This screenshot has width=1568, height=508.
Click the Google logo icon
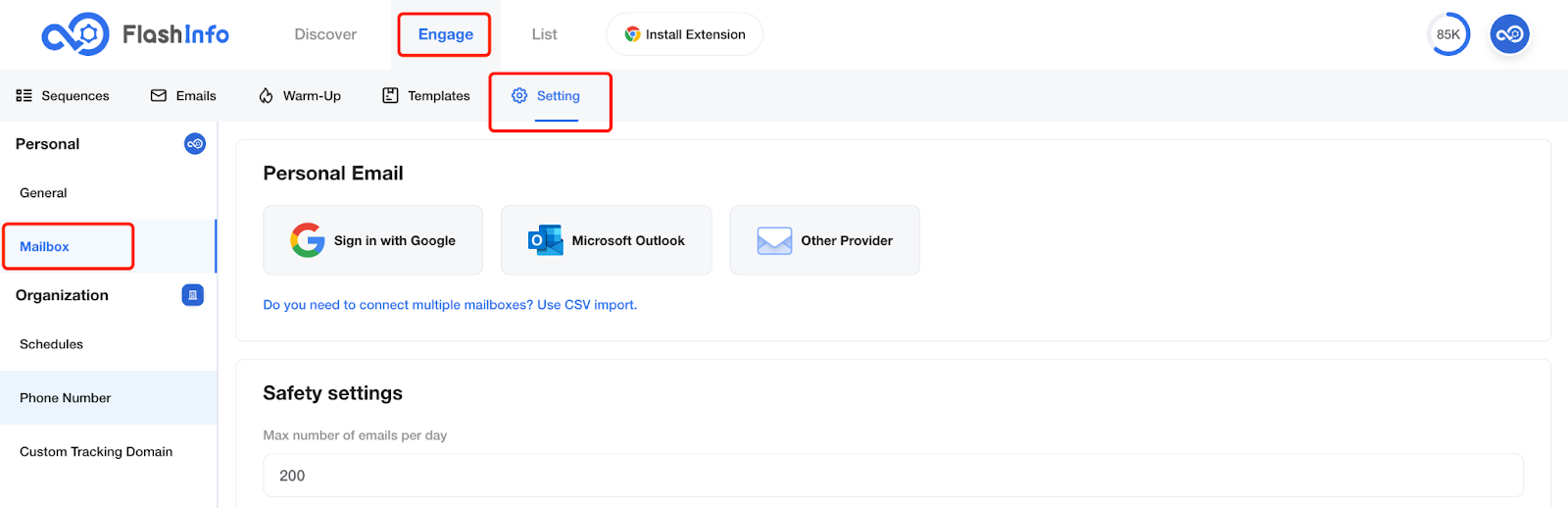307,240
